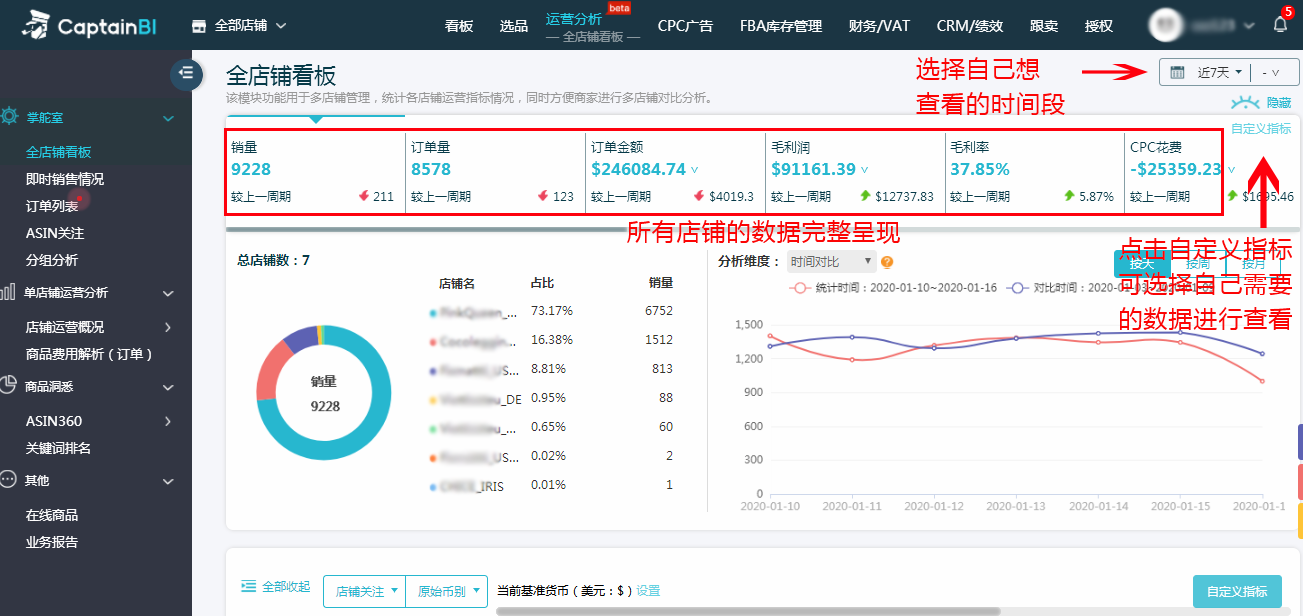Open the 原始币别 currency dropdown
The height and width of the screenshot is (616, 1303).
tap(448, 591)
